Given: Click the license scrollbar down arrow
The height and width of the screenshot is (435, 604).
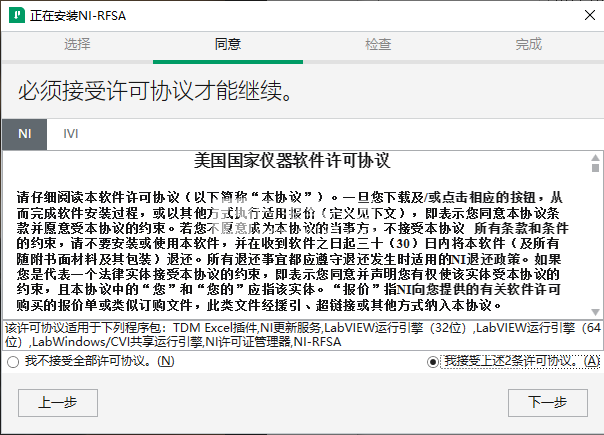Looking at the screenshot, I should (x=595, y=312).
